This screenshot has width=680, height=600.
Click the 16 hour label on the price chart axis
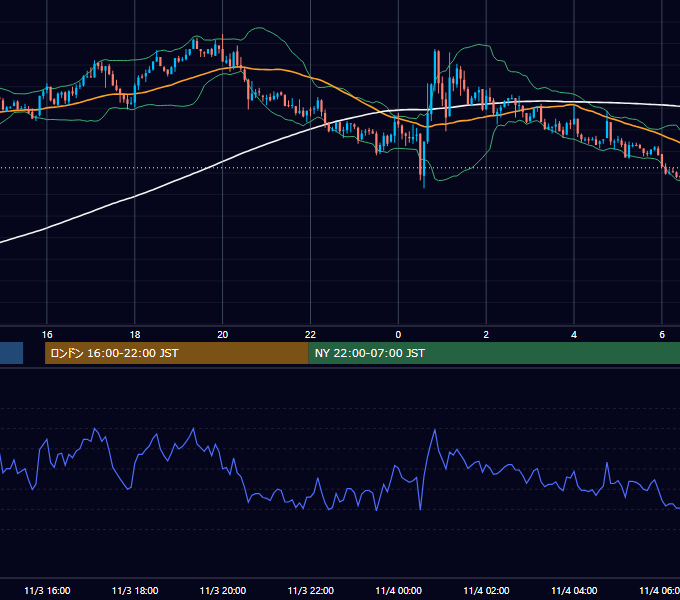click(x=47, y=335)
